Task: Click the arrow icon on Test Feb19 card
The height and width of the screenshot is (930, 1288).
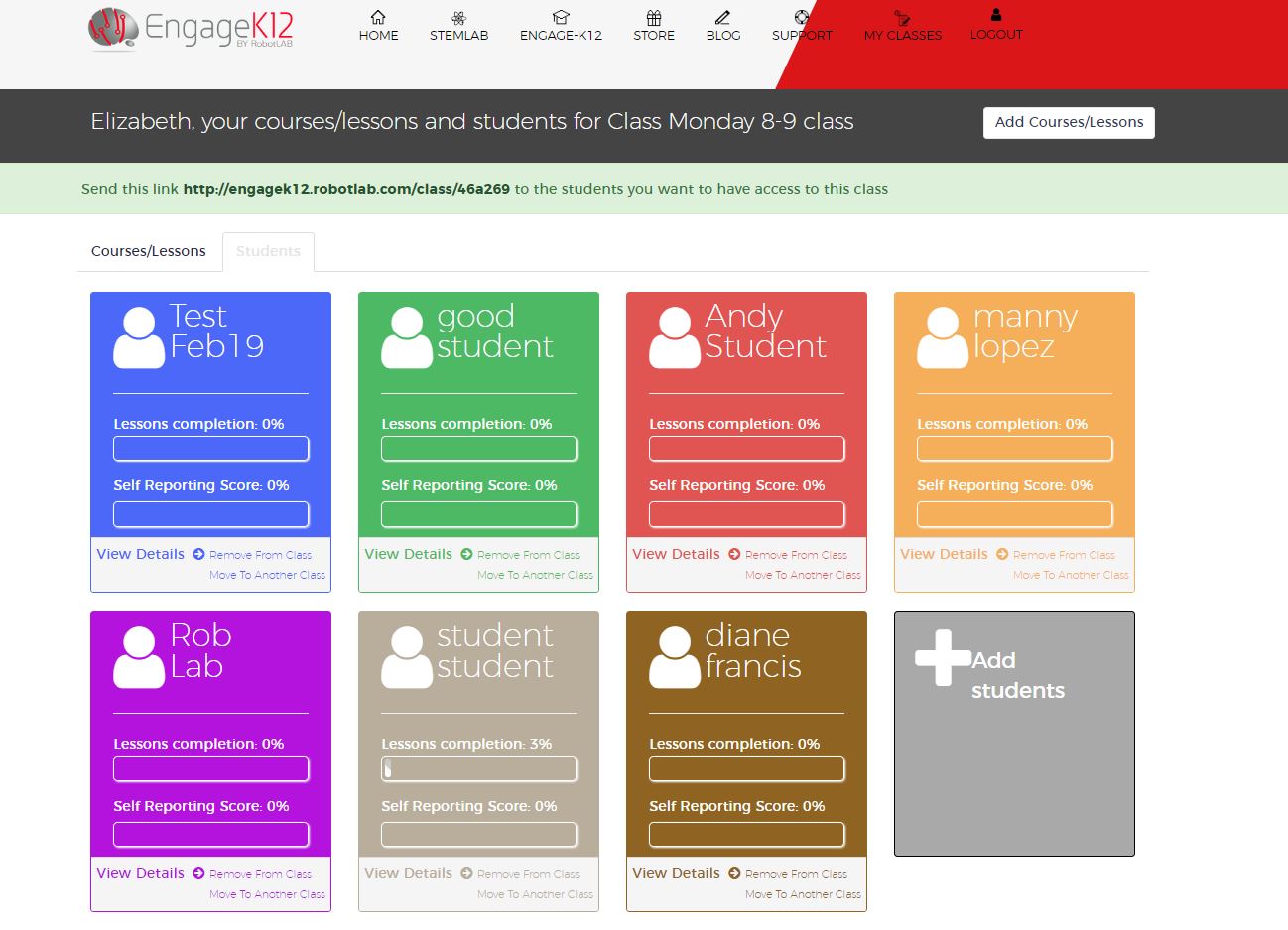Action: pyautogui.click(x=198, y=554)
